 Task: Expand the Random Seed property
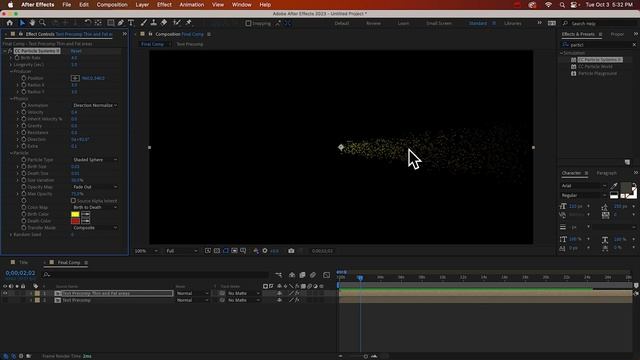(11, 235)
